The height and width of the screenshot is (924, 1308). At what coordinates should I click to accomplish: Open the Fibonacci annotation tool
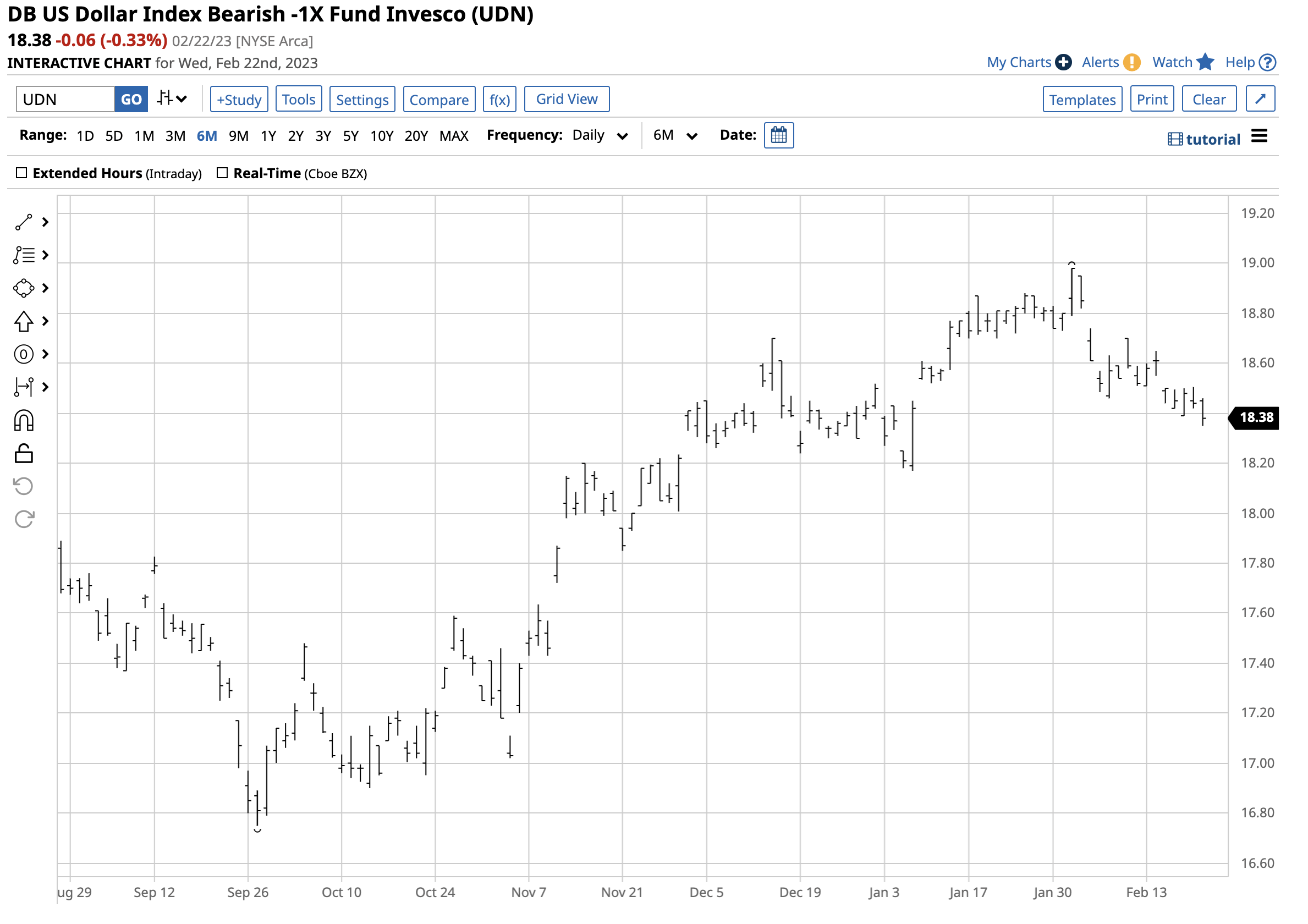[23, 255]
